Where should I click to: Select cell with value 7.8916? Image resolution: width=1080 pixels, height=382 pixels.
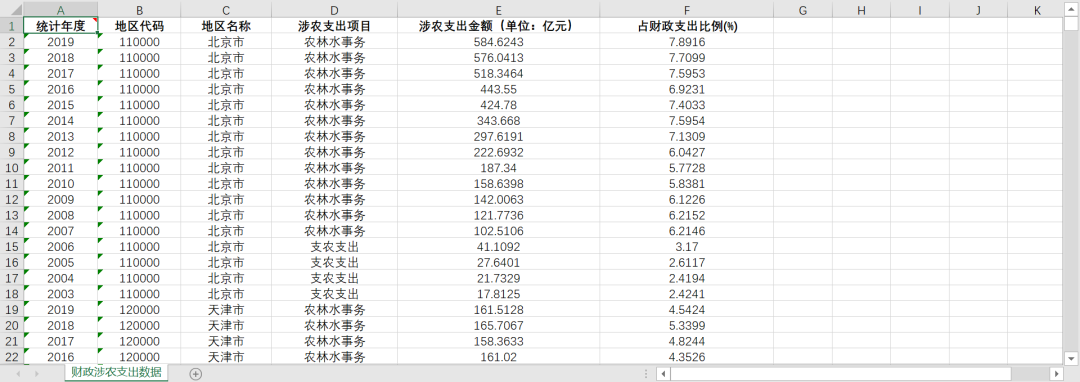[687, 42]
